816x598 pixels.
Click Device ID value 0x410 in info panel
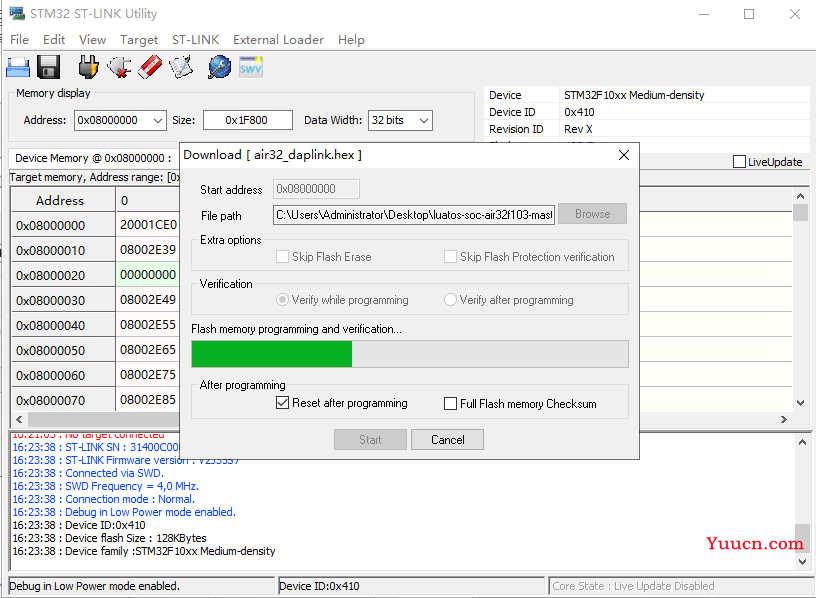coord(579,112)
